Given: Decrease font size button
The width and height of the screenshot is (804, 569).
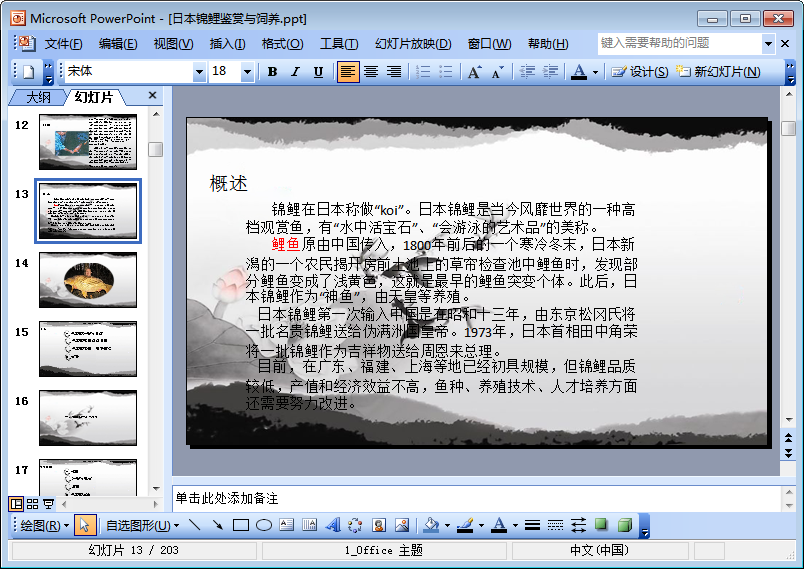Looking at the screenshot, I should click(x=497, y=72).
